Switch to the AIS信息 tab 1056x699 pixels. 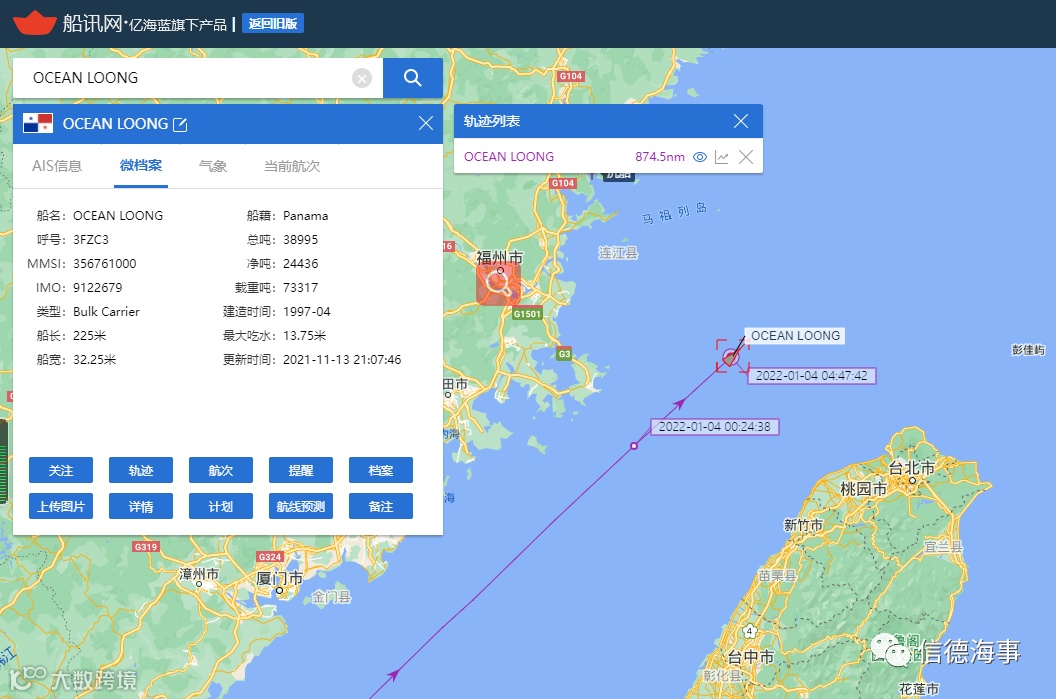[57, 166]
